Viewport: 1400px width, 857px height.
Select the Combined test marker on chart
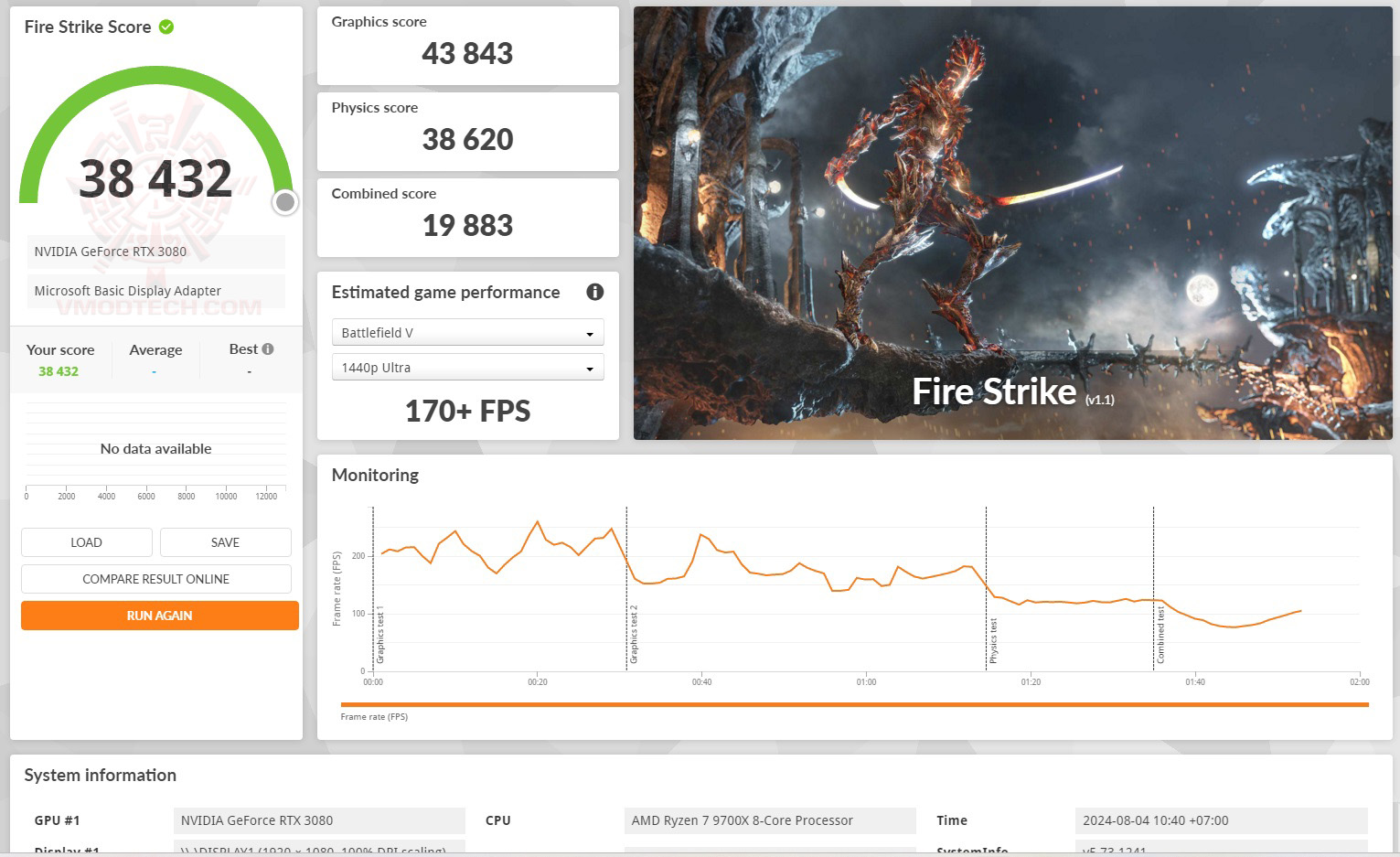point(1160,636)
